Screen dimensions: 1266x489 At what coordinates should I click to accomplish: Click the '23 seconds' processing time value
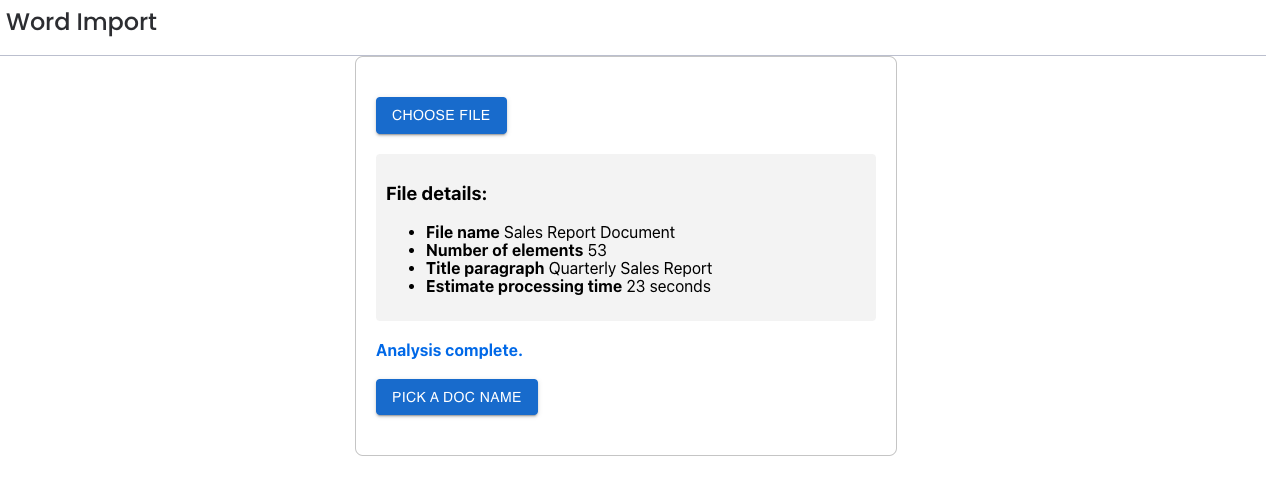(668, 286)
